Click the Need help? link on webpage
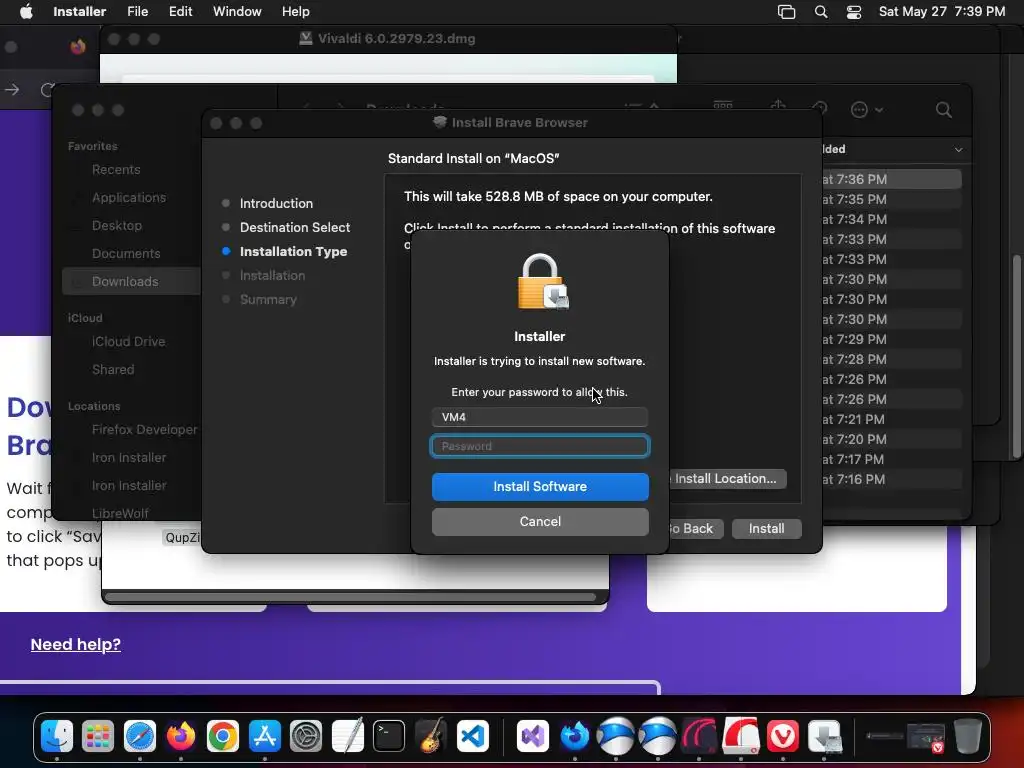This screenshot has width=1024, height=768. coord(76,645)
